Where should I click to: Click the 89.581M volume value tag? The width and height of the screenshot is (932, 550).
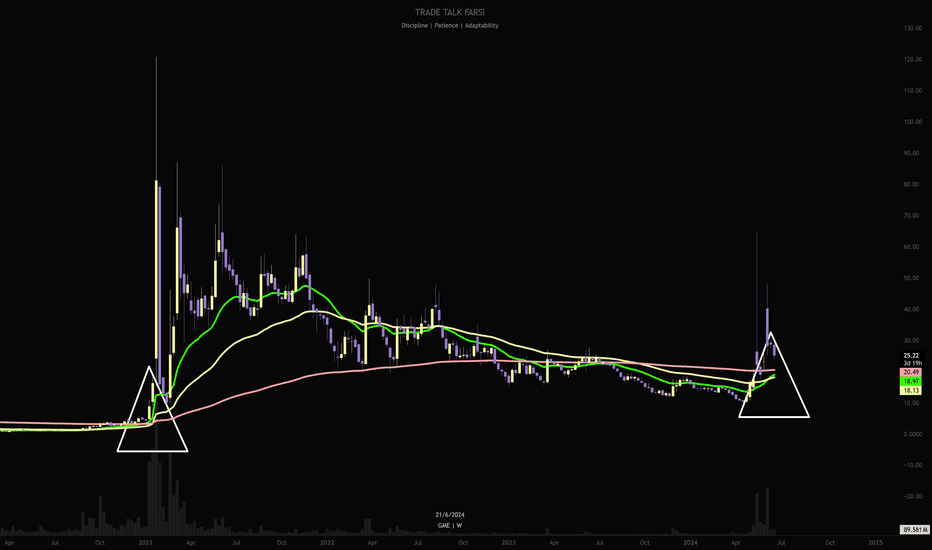pyautogui.click(x=915, y=530)
